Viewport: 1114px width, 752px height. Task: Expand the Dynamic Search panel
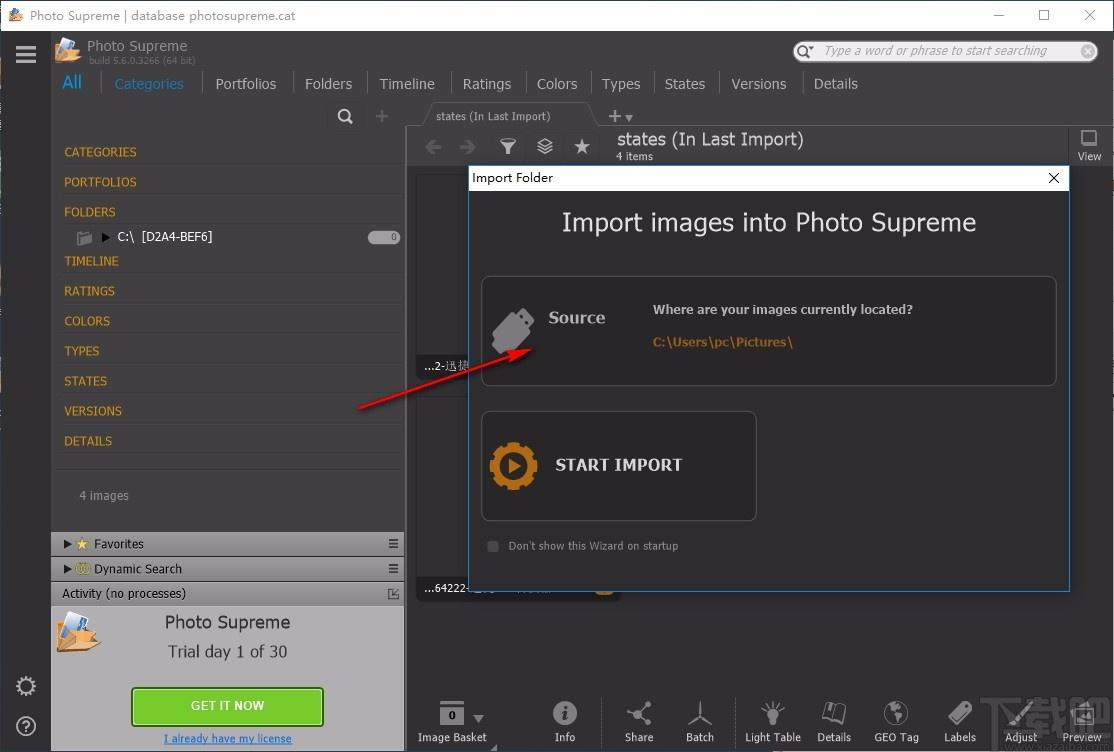click(x=67, y=569)
